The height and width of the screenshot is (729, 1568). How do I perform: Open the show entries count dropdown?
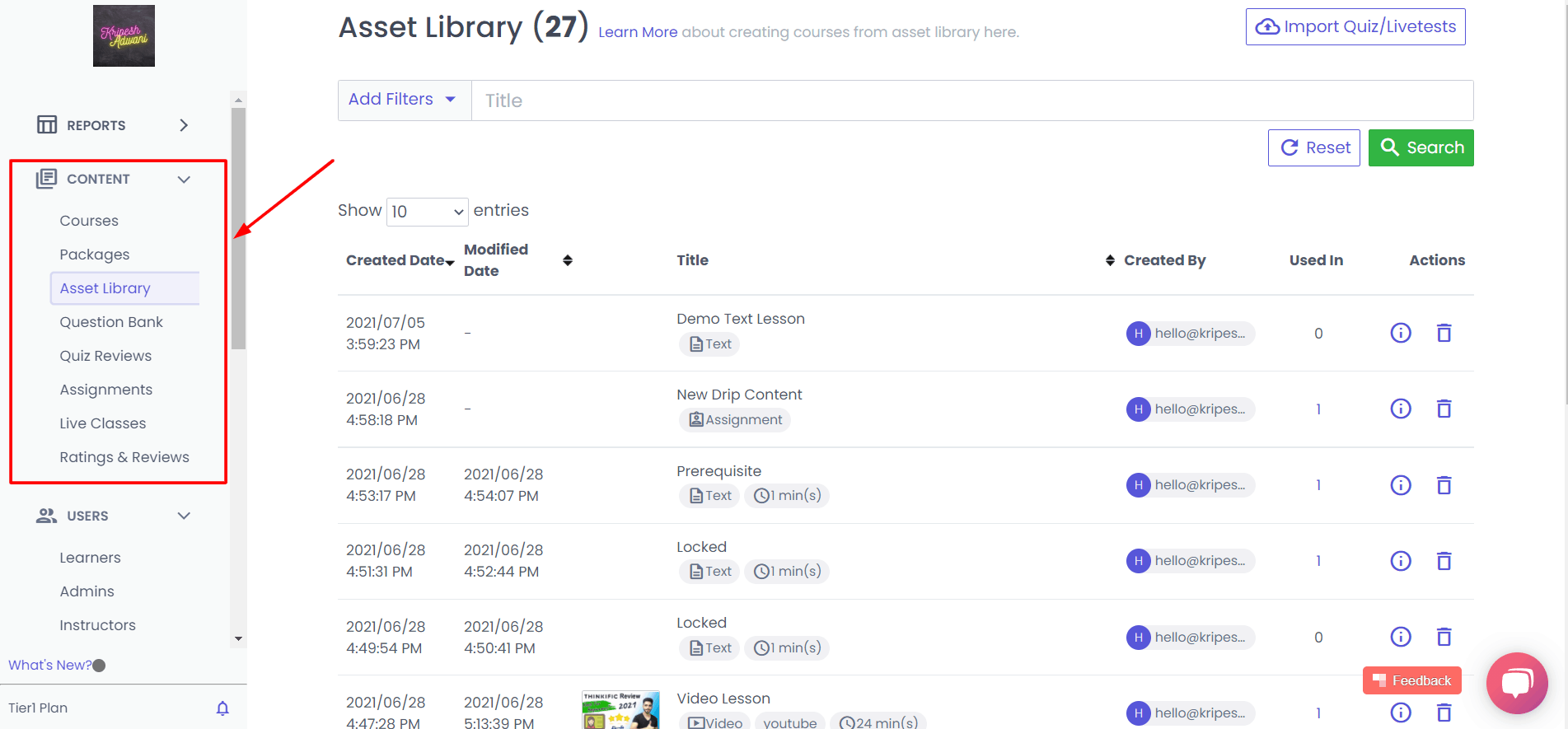[427, 212]
